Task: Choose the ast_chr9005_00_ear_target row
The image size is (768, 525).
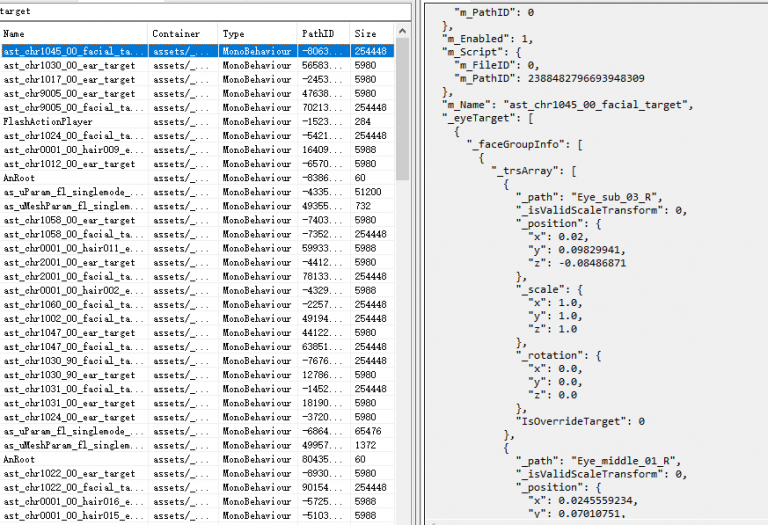Action: (x=69, y=93)
